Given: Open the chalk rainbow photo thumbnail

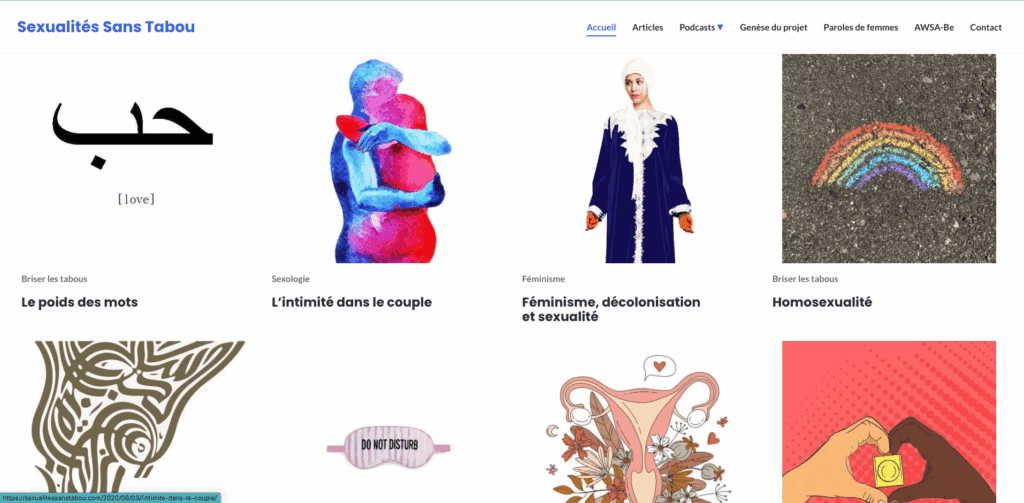Looking at the screenshot, I should click(x=889, y=159).
